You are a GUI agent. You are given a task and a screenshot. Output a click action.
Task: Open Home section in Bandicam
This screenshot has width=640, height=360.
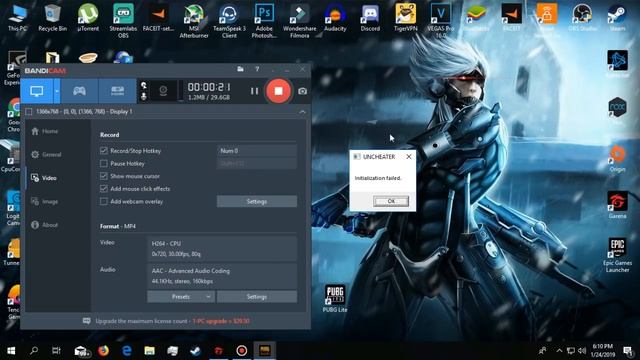coord(44,131)
